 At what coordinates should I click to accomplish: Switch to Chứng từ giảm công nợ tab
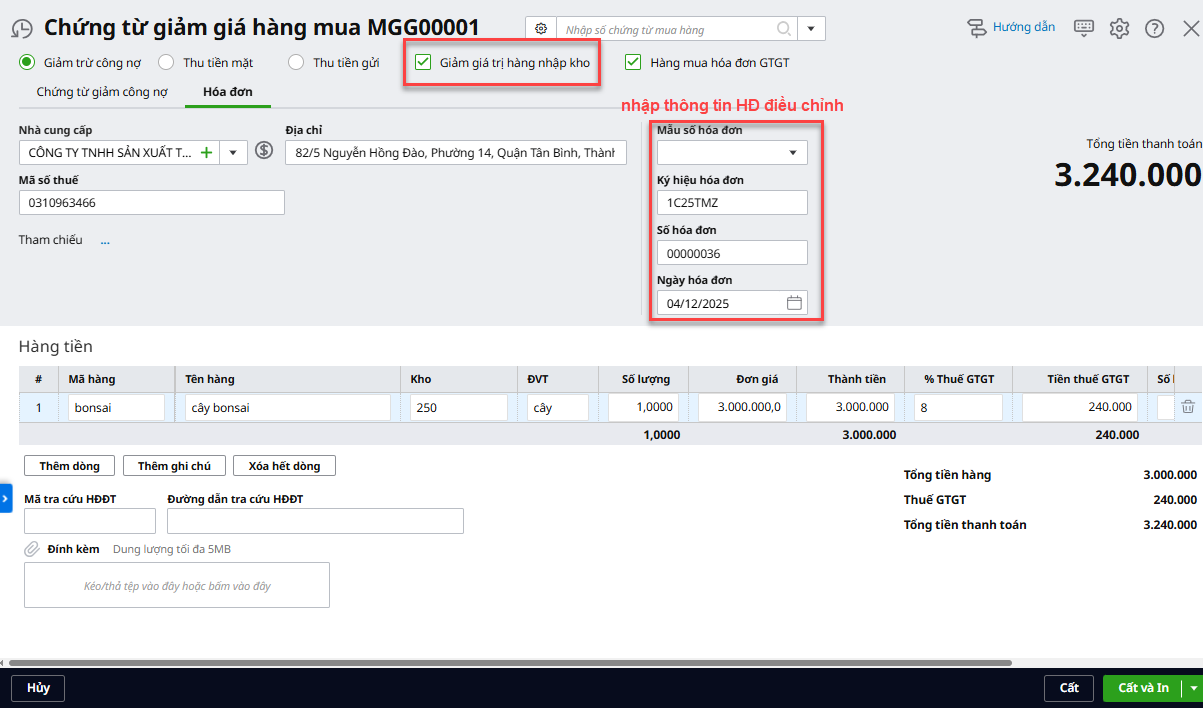102,92
